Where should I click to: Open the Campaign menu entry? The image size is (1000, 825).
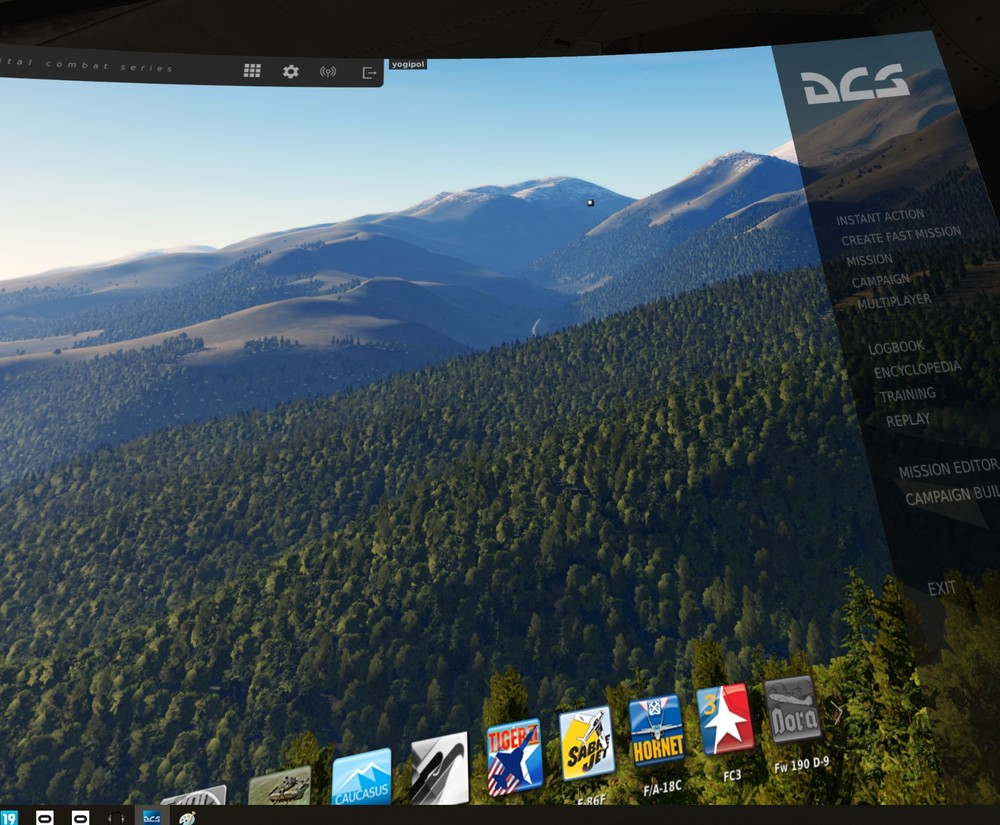click(x=881, y=281)
